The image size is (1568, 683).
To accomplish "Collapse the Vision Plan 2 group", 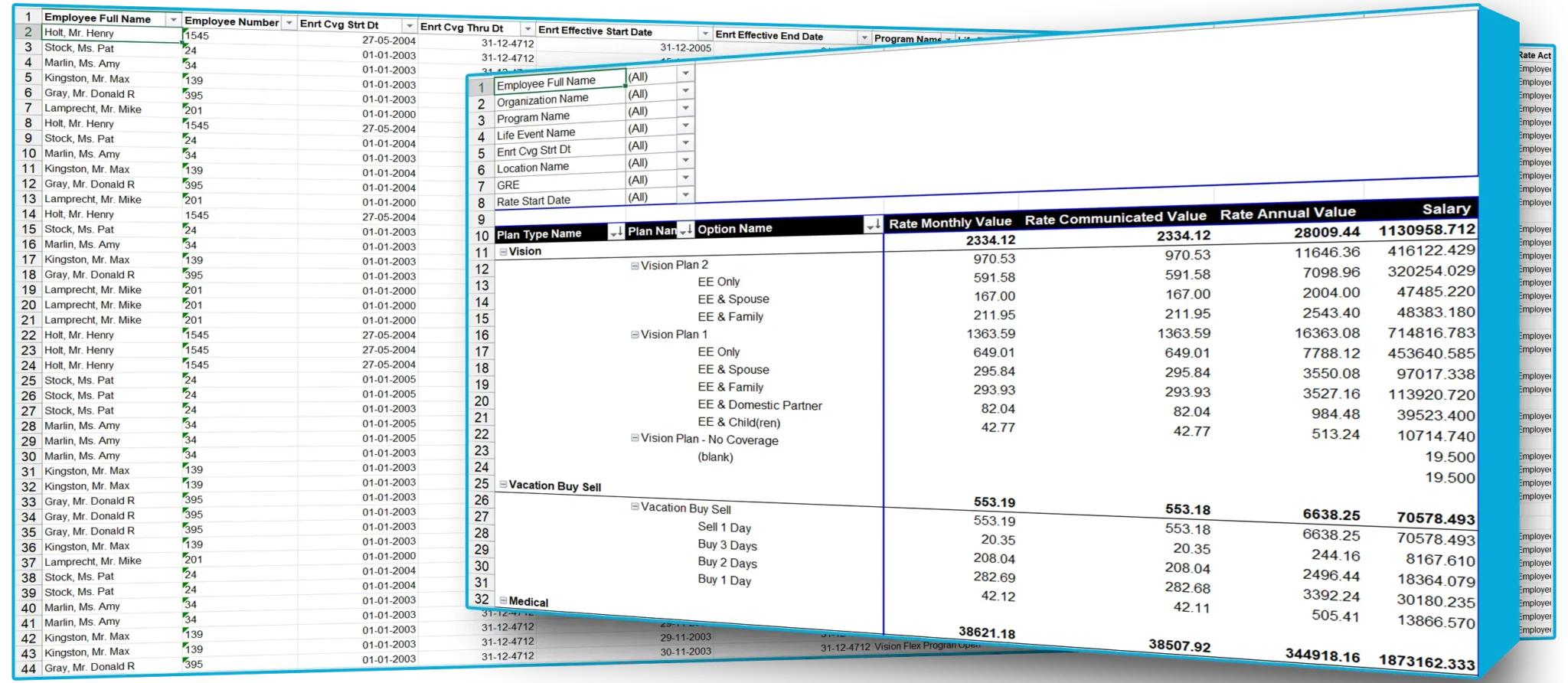I will pos(635,266).
